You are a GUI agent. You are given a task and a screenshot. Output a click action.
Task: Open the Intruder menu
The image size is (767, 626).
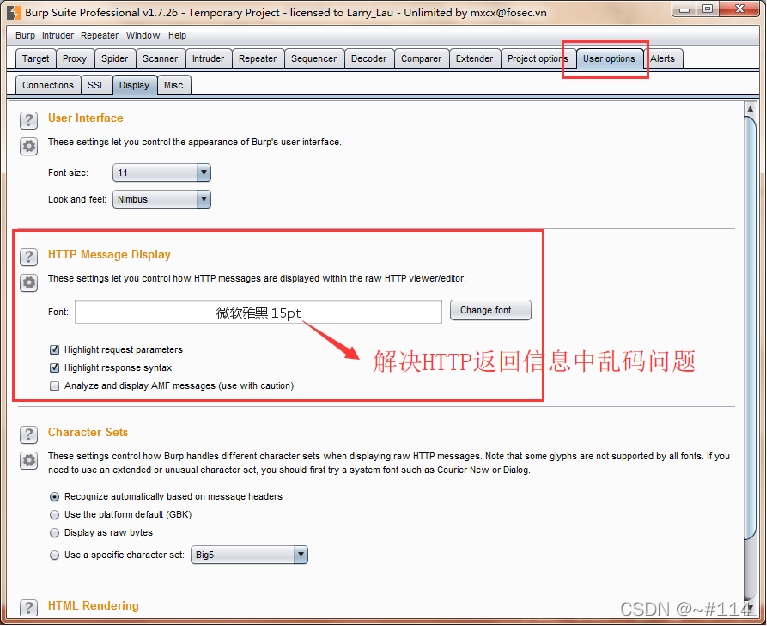[58, 35]
